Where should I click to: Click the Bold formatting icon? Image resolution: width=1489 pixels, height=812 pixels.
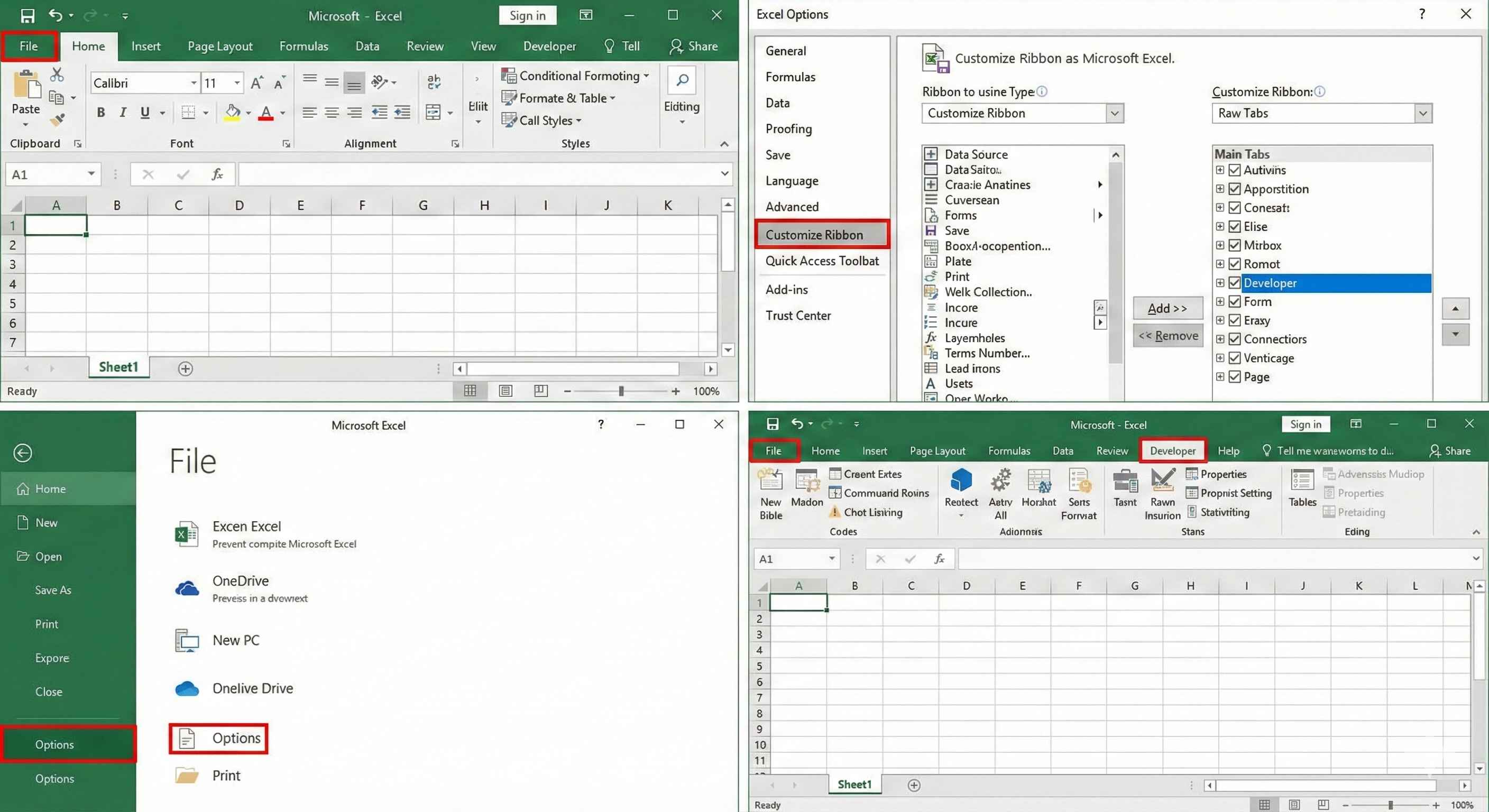click(101, 112)
